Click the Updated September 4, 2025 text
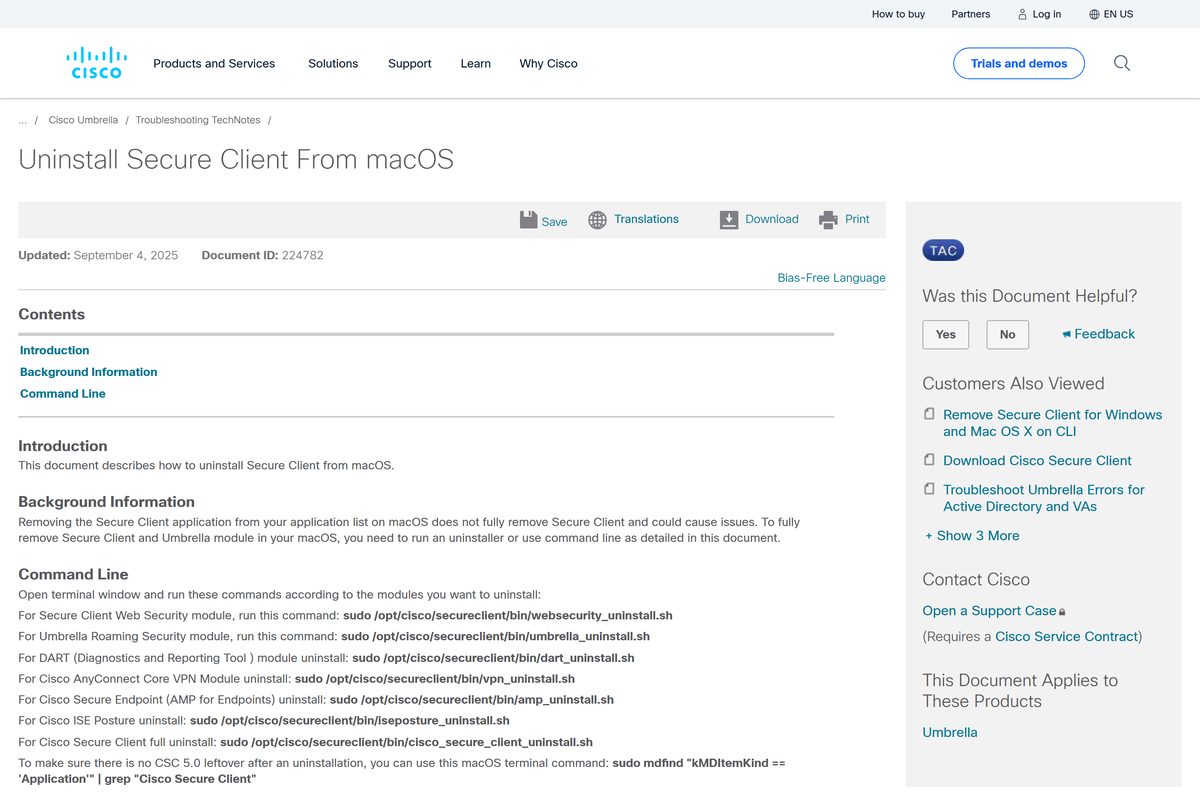 98,255
